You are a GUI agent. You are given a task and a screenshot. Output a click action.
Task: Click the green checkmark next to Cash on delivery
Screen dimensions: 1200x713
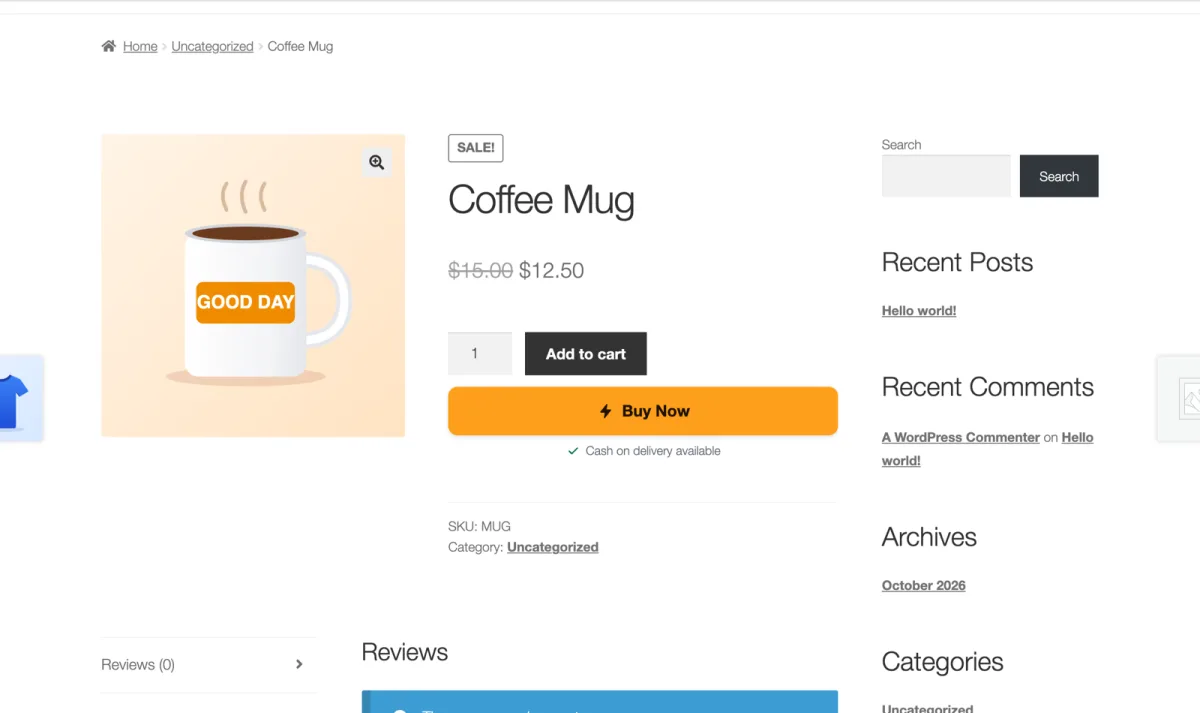tap(573, 451)
